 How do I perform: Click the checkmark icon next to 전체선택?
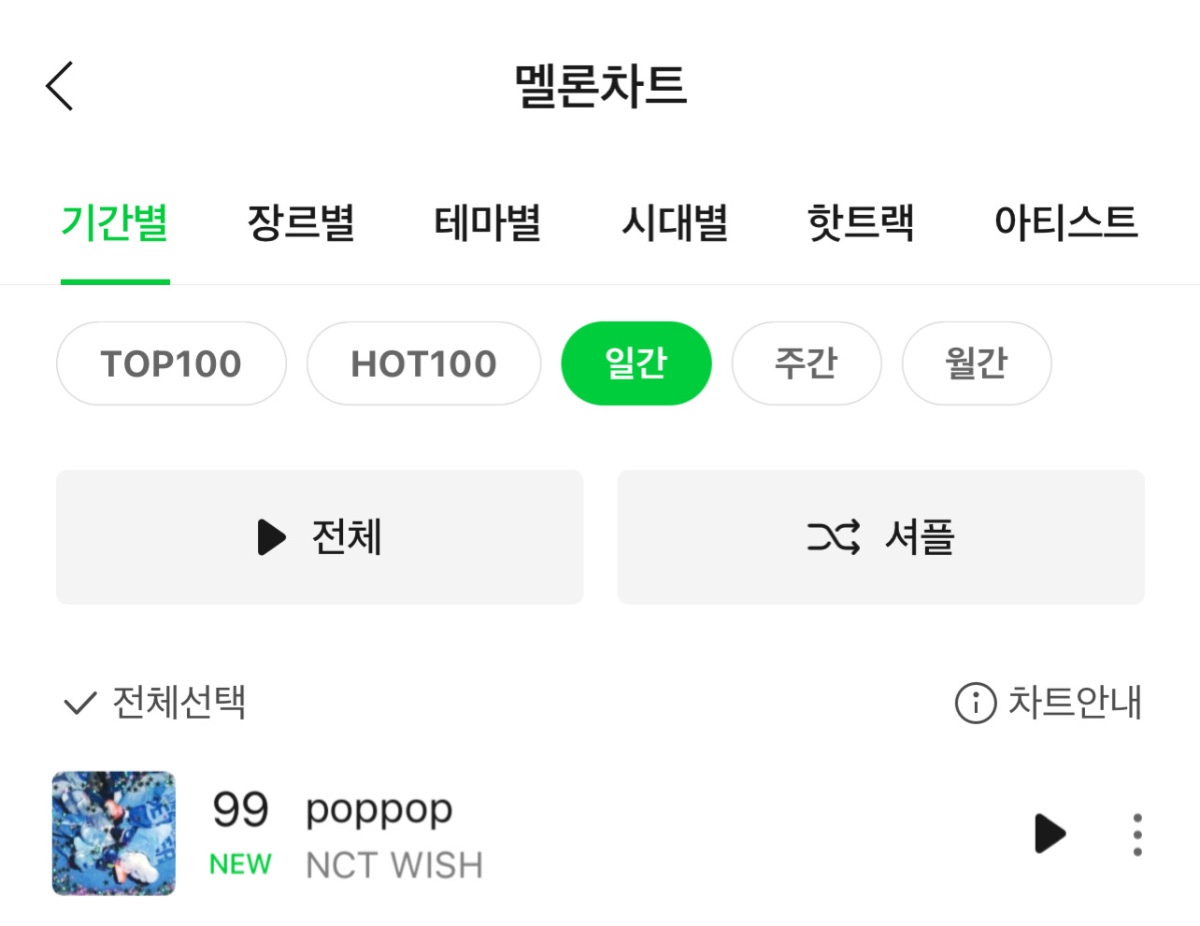(x=79, y=704)
